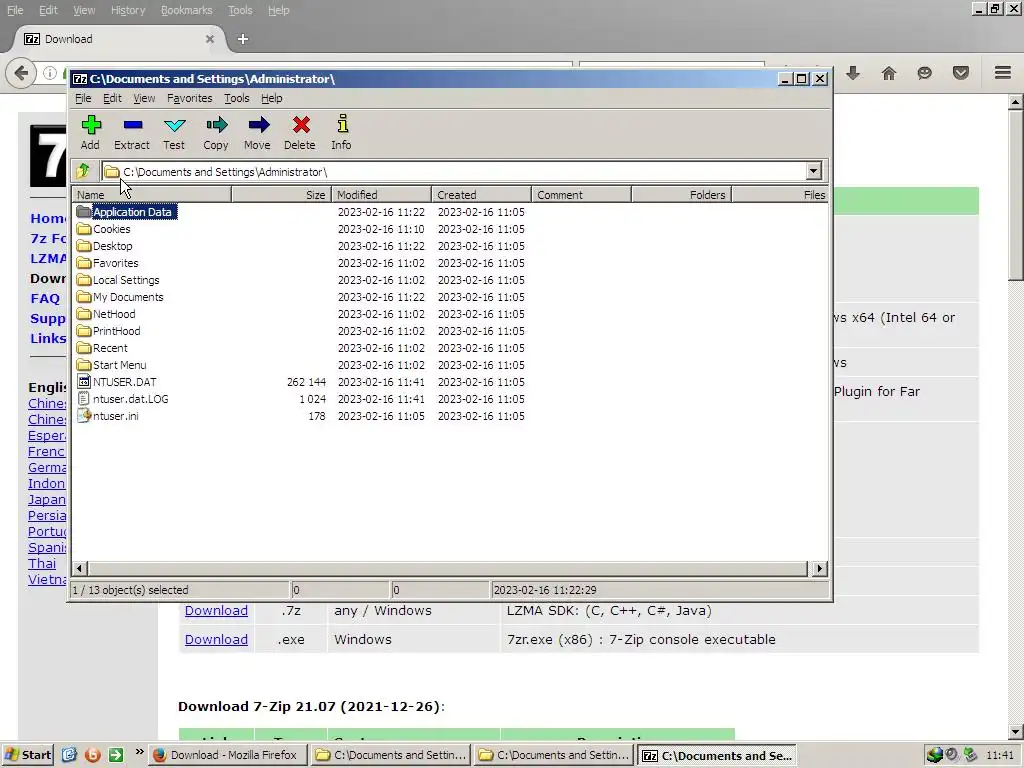Viewport: 1024px width, 768px height.
Task: Sort file list by Size column
Action: [x=281, y=195]
